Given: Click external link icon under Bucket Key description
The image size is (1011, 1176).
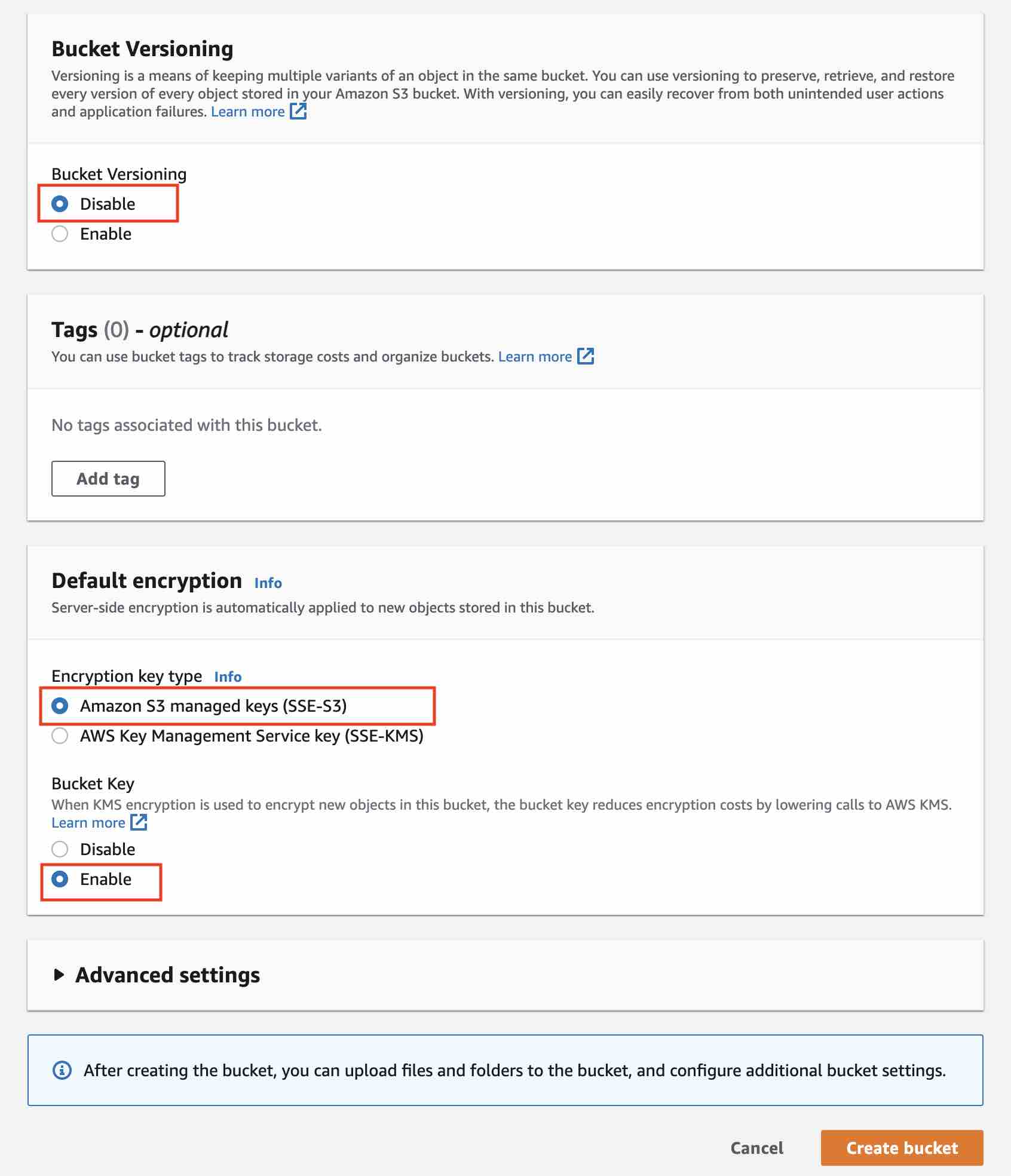Looking at the screenshot, I should pos(139,823).
